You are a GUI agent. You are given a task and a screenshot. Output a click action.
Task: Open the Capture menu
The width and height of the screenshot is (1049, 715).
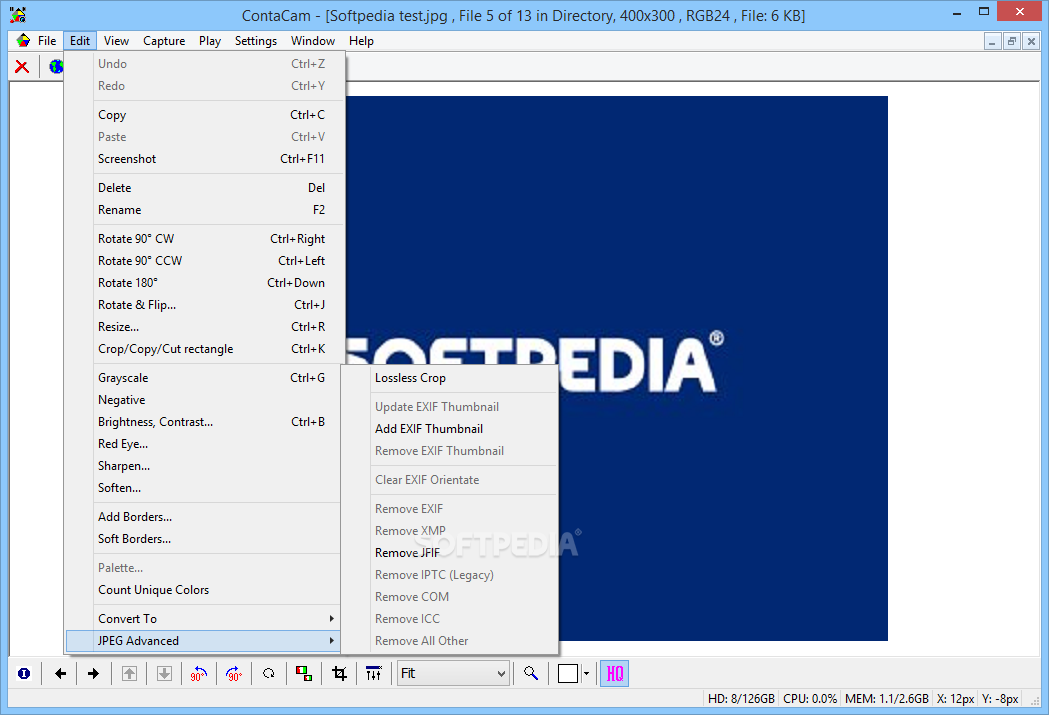pyautogui.click(x=164, y=41)
